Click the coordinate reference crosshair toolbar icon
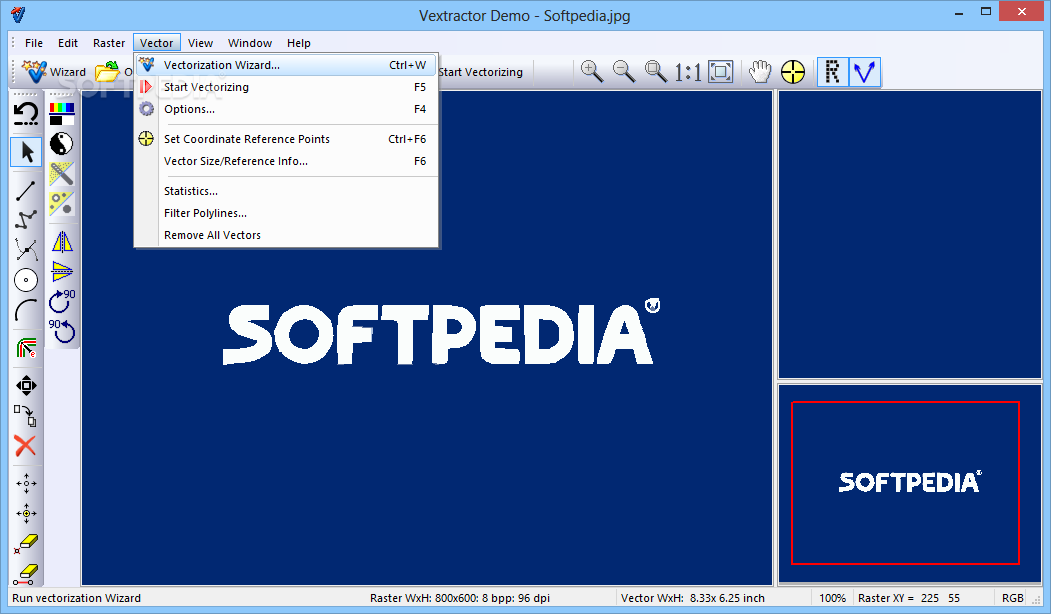This screenshot has height=614, width=1051. [x=792, y=72]
